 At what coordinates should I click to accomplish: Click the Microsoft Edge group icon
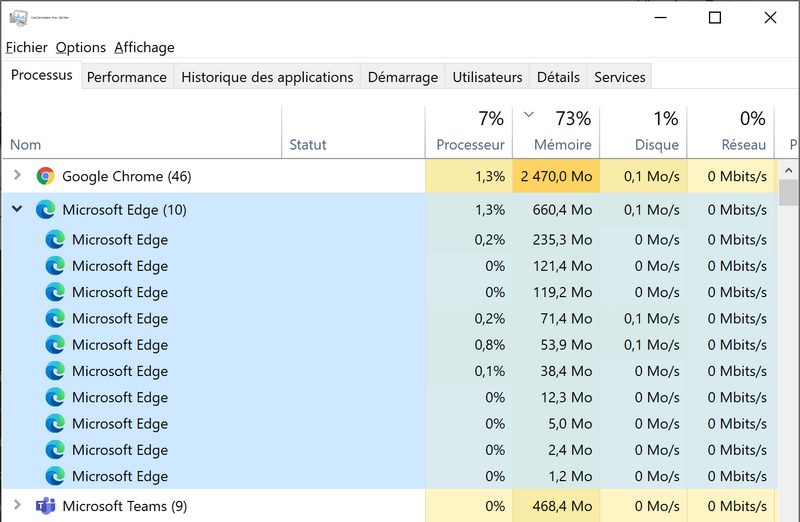tap(45, 210)
